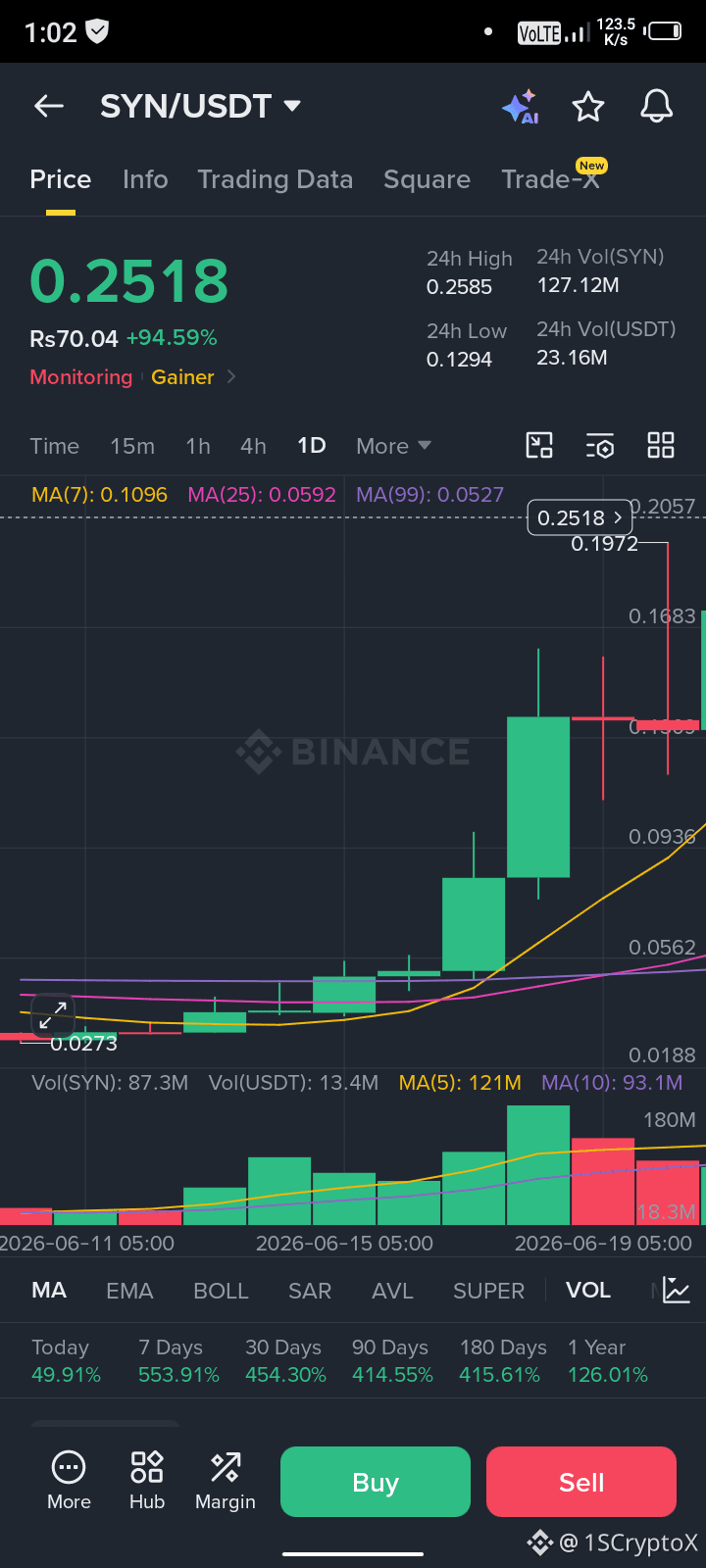The width and height of the screenshot is (706, 1568).
Task: Open the indicator settings chart icon
Action: [x=677, y=1290]
